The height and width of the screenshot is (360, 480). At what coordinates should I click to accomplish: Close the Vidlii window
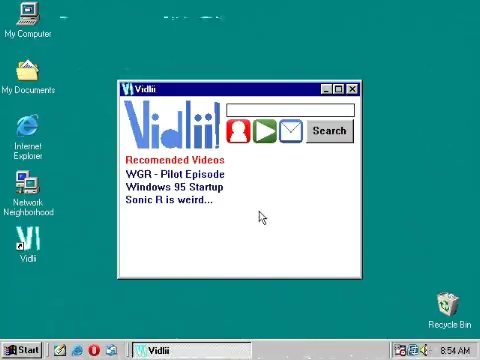tap(352, 89)
